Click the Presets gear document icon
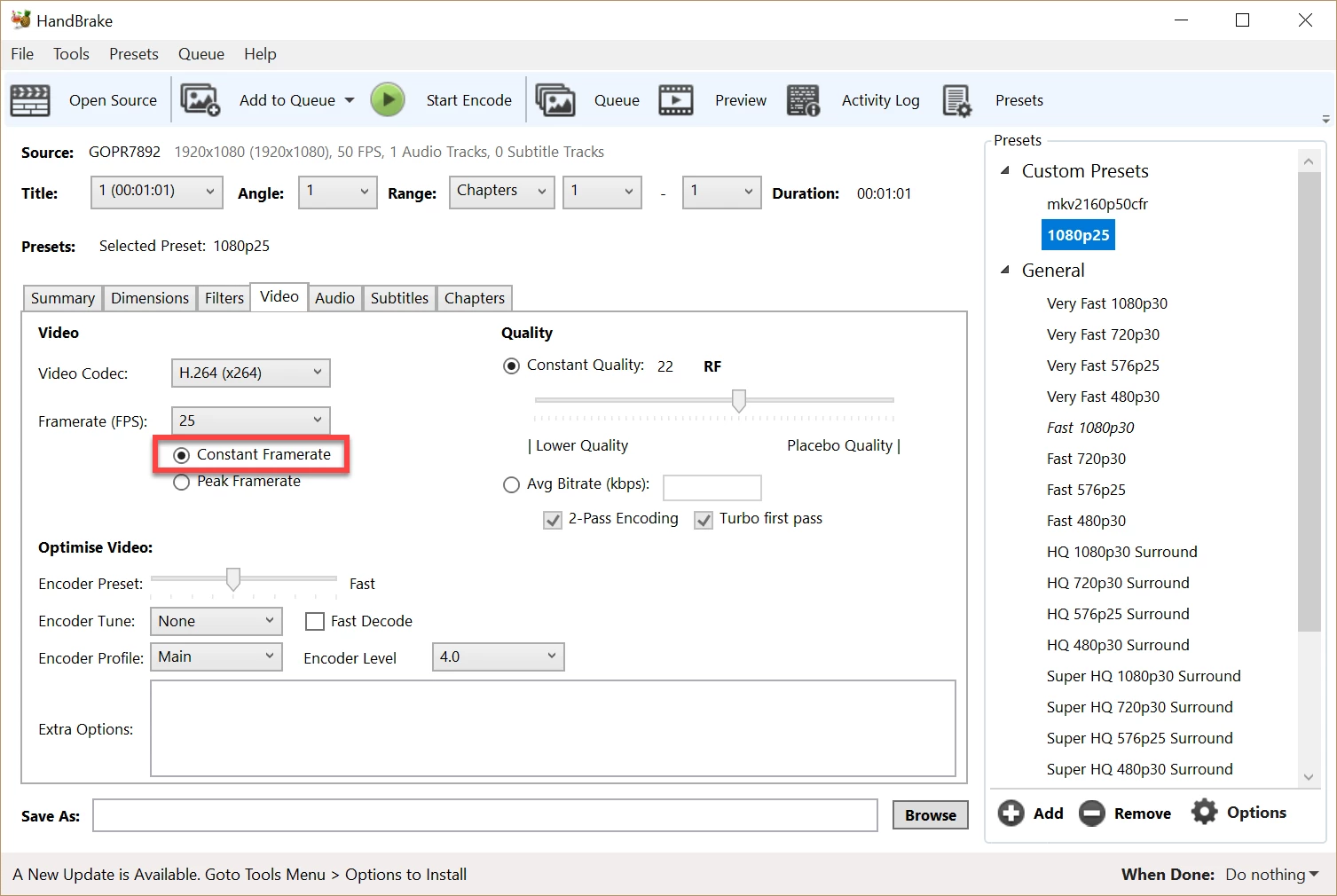The width and height of the screenshot is (1337, 896). (x=957, y=100)
